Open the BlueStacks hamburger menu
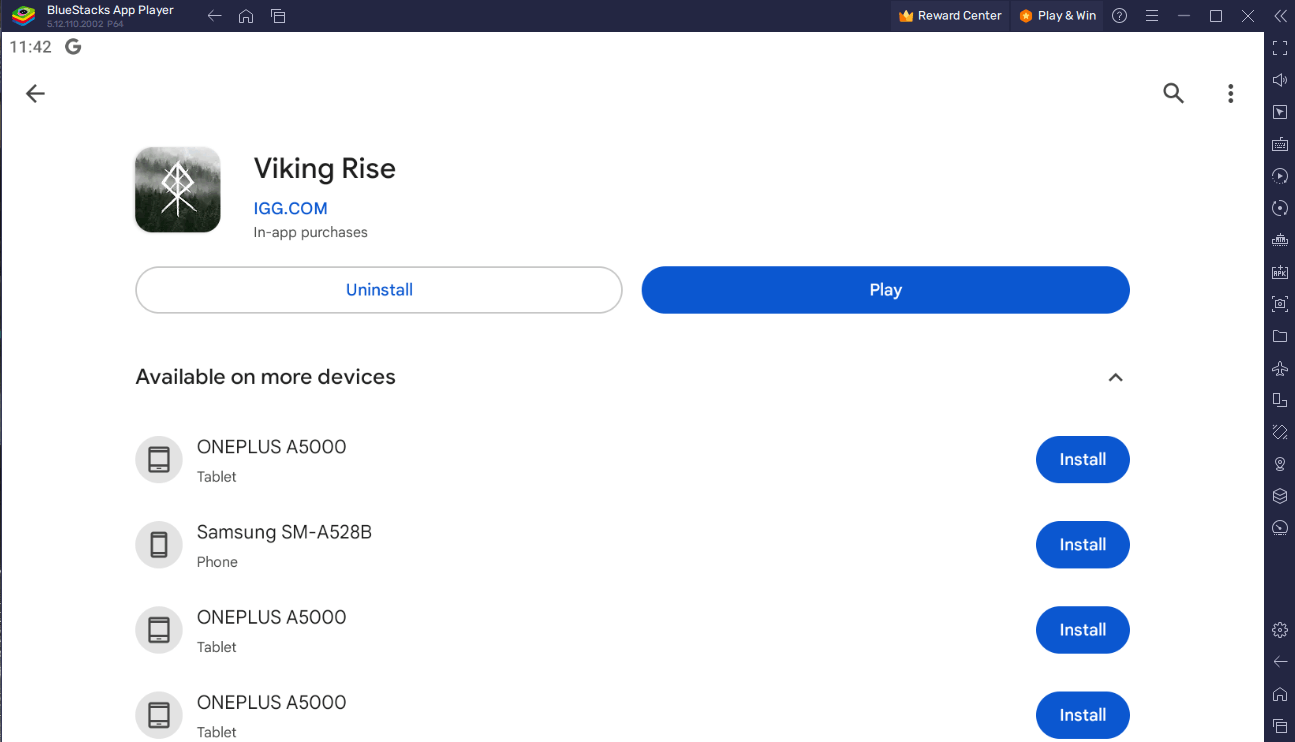The image size is (1295, 742). [x=1152, y=16]
